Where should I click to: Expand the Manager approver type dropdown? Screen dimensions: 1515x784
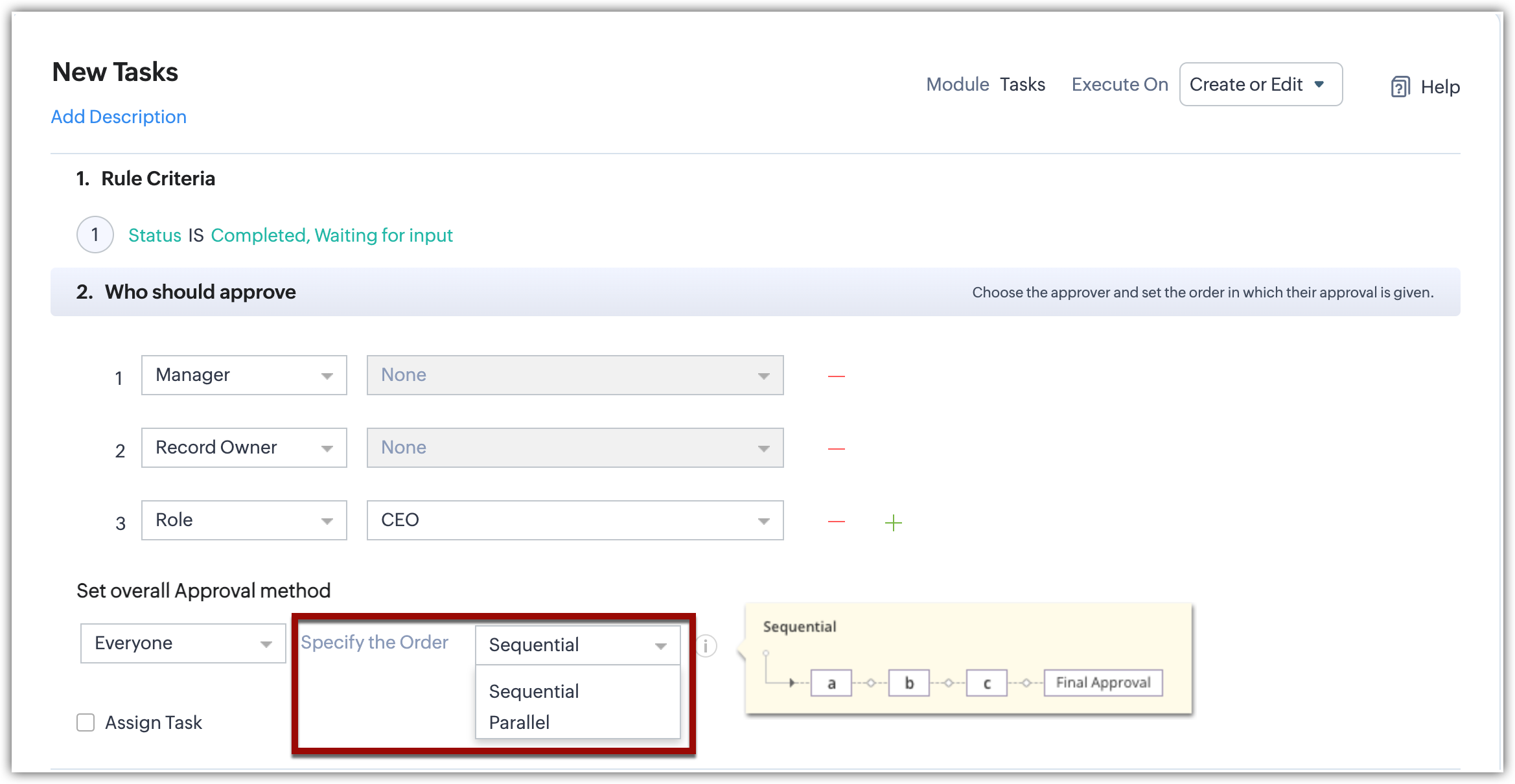[x=244, y=375]
